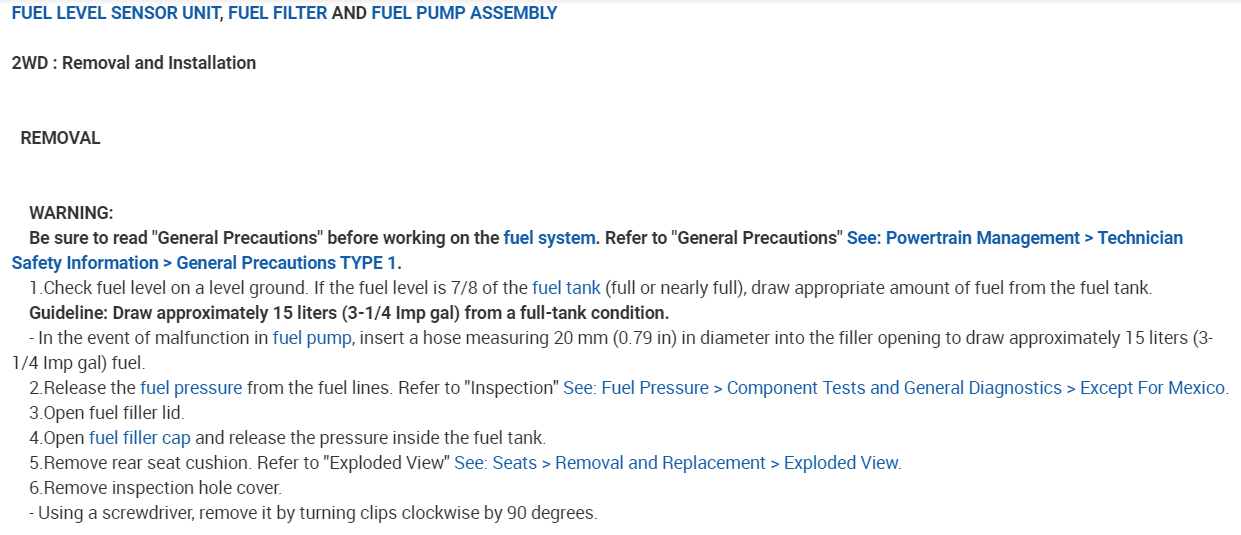Open the Fuel Pressure Component Tests reference
Screen dimensions: 1241x535
pos(895,388)
